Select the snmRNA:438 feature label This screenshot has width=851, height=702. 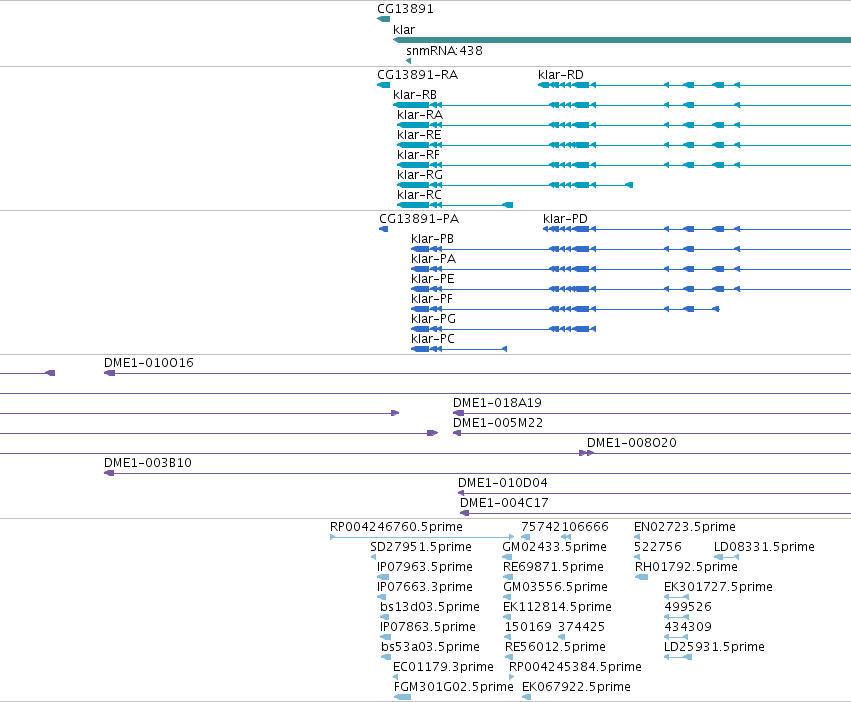pyautogui.click(x=444, y=50)
